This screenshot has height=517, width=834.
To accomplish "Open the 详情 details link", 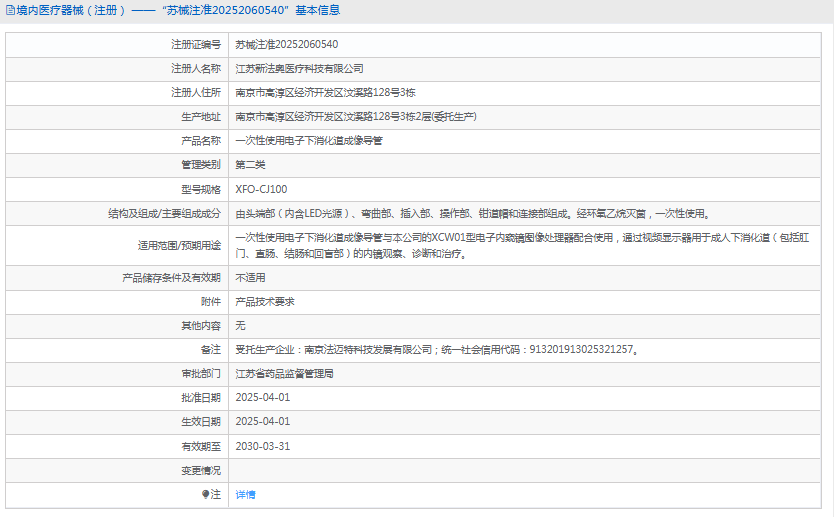I will point(245,495).
